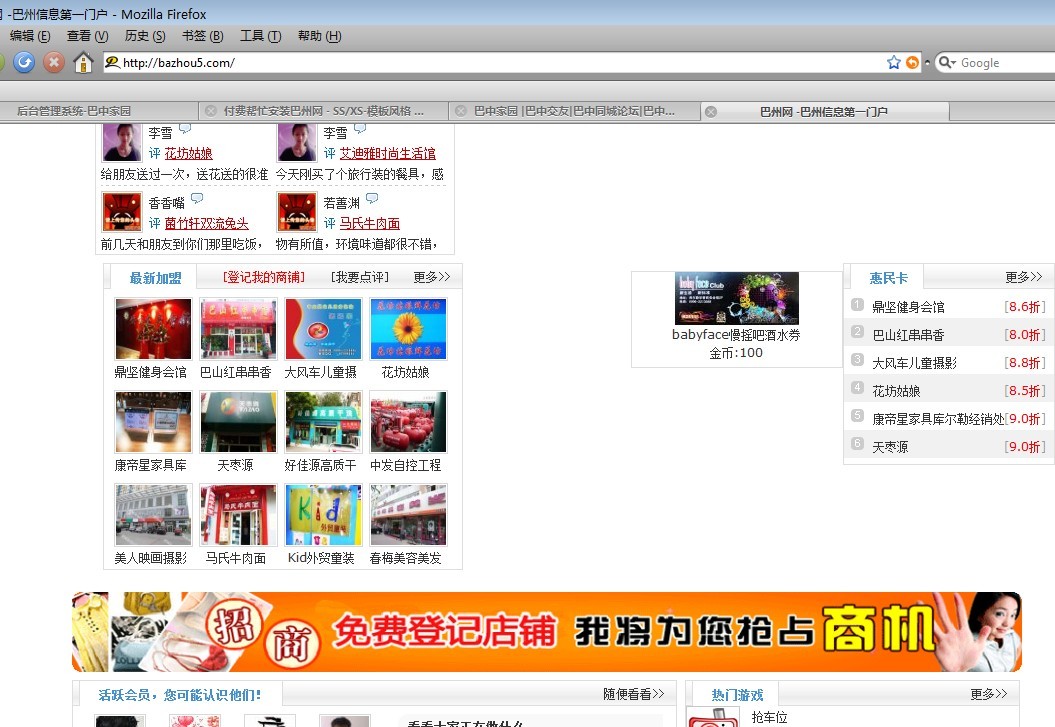Screen dimensions: 1055x727
Task: Switch to the 付费帮忙安装巴州网 tab
Action: point(324,111)
